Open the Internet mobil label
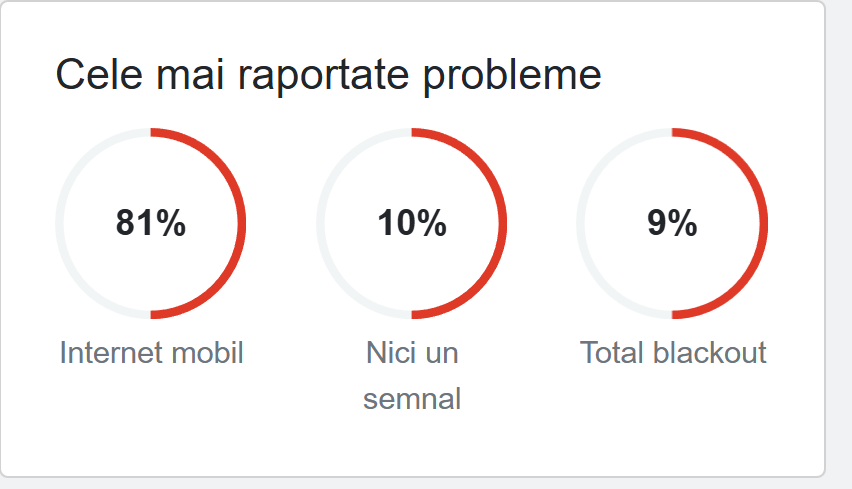Viewport: 852px width, 489px height. pos(151,353)
